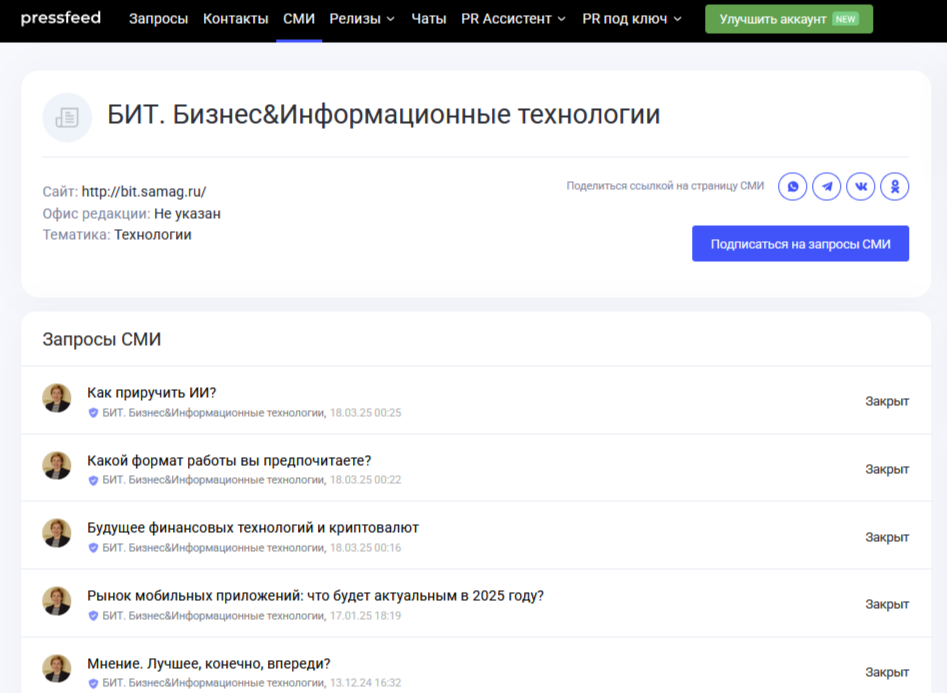Screen dimensions: 947x693
Task: Click the 'Запросы СМИ' section heading
Action: tap(101, 340)
